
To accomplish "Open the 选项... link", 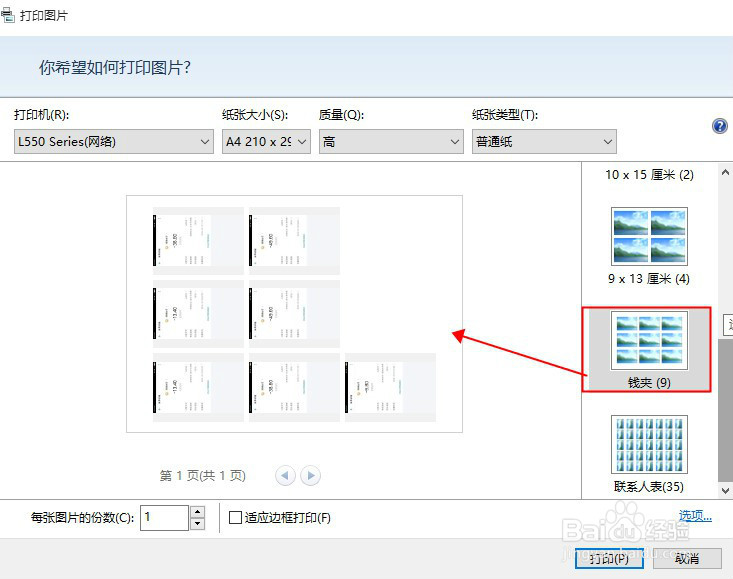I will pyautogui.click(x=695, y=515).
